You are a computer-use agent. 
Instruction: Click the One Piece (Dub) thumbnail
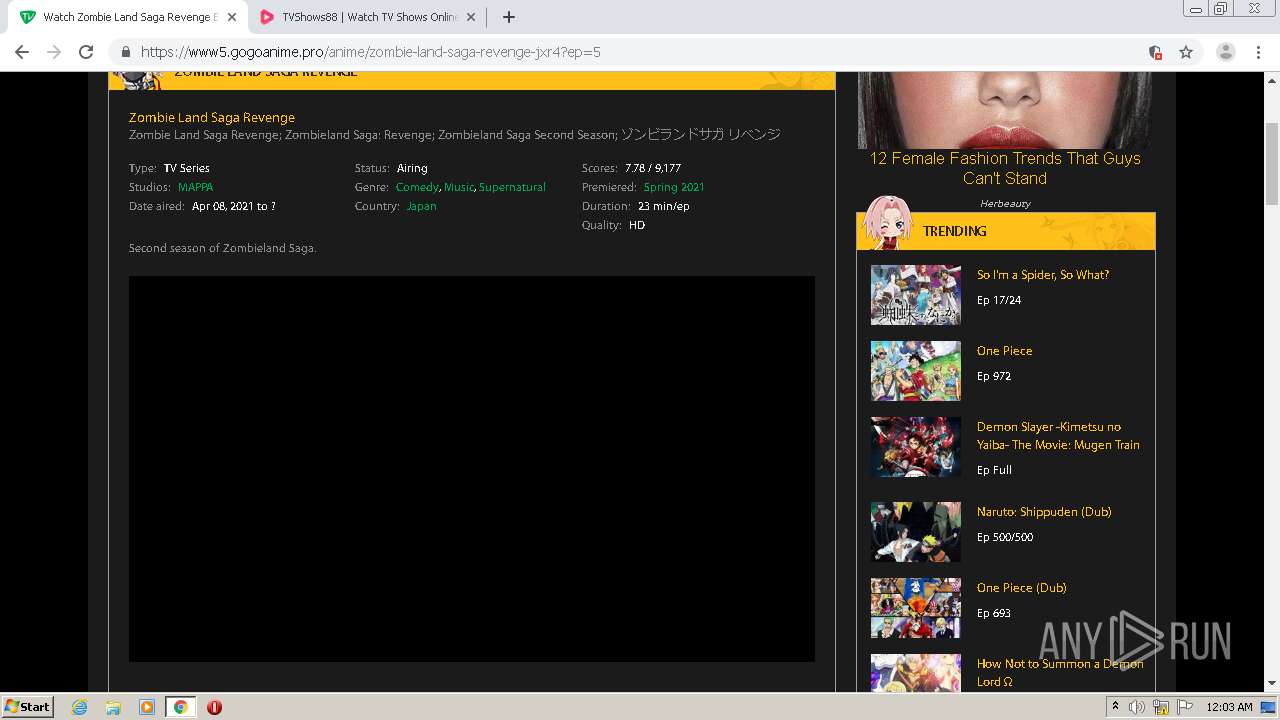916,608
